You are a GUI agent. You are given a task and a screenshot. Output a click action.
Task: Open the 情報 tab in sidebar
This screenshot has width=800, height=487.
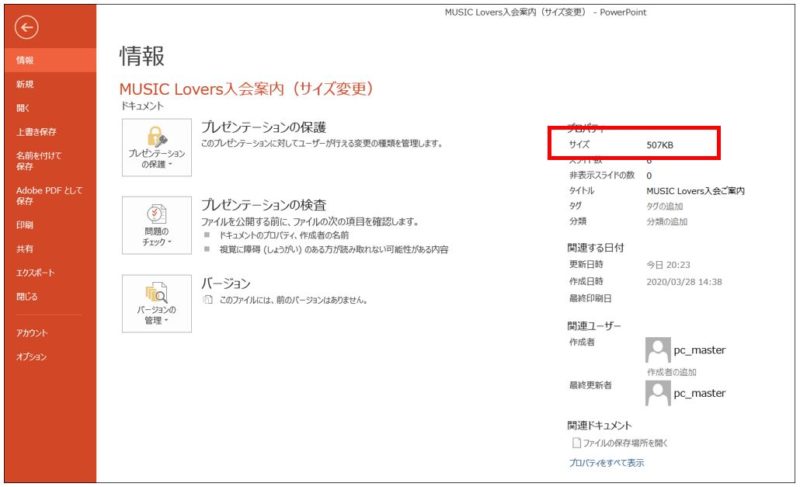[x=50, y=60]
